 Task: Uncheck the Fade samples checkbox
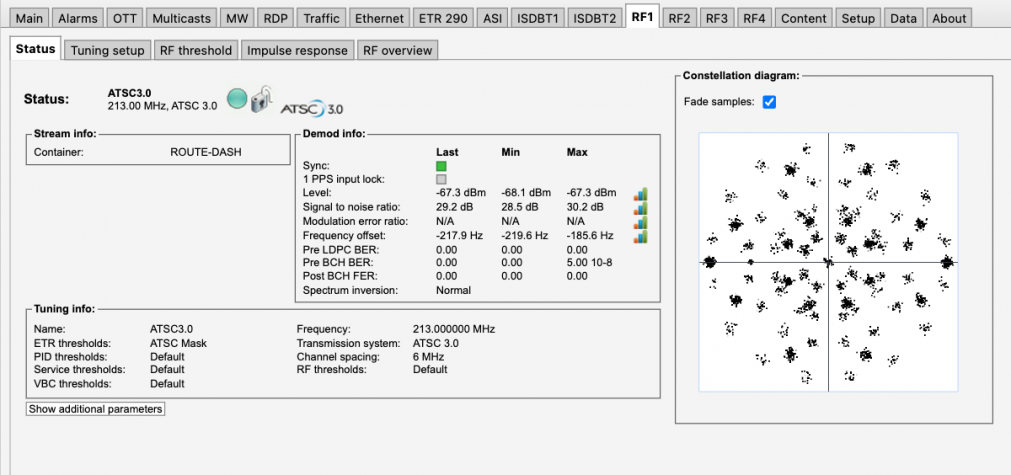pos(769,102)
